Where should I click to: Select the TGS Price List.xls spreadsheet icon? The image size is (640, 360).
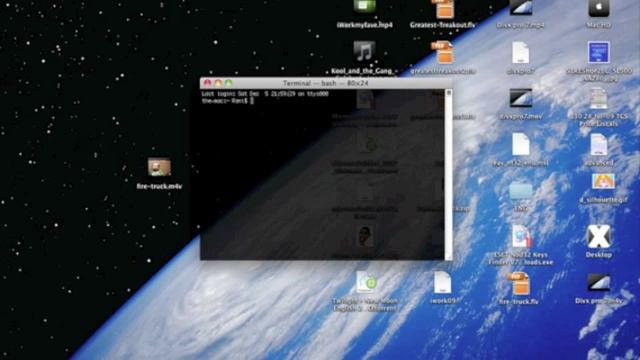click(599, 98)
